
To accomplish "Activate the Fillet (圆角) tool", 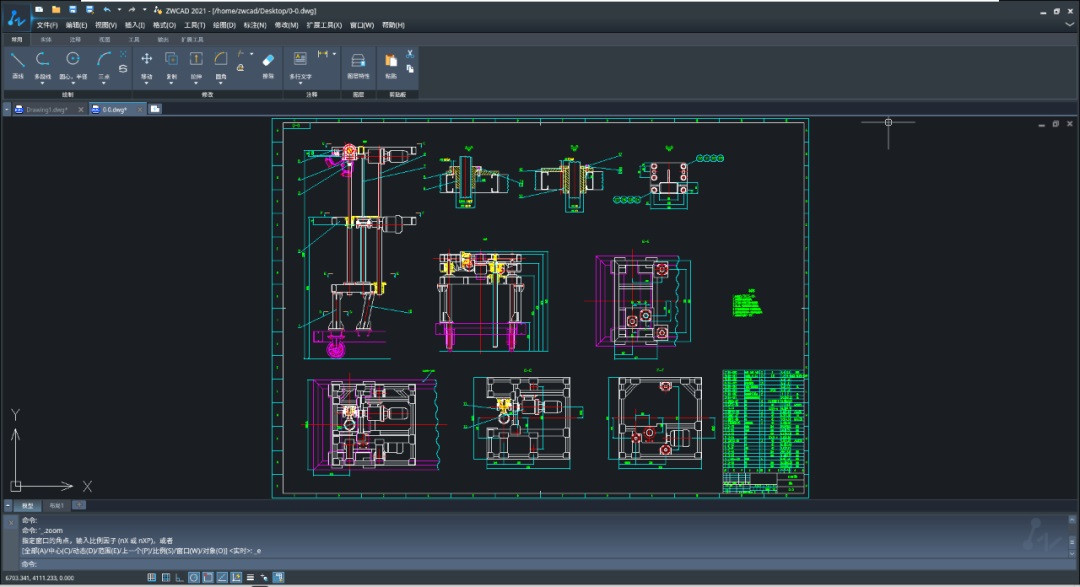I will pyautogui.click(x=221, y=64).
